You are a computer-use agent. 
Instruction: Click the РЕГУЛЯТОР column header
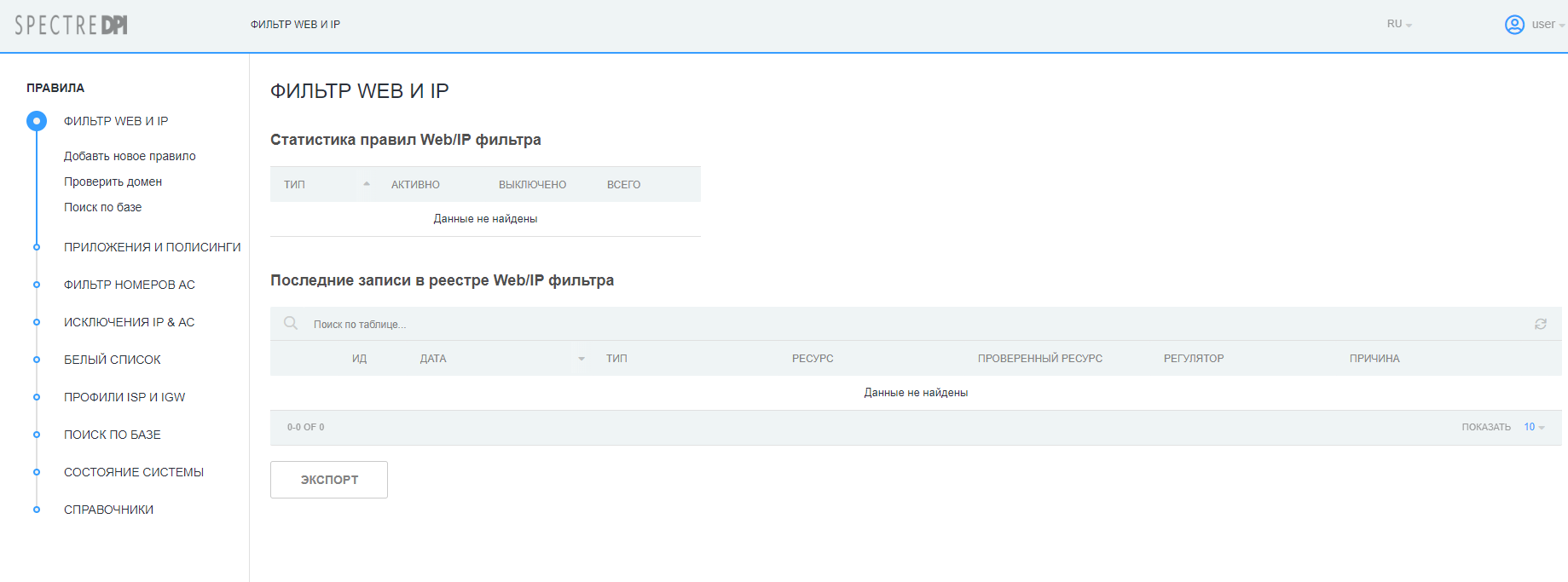[1193, 359]
